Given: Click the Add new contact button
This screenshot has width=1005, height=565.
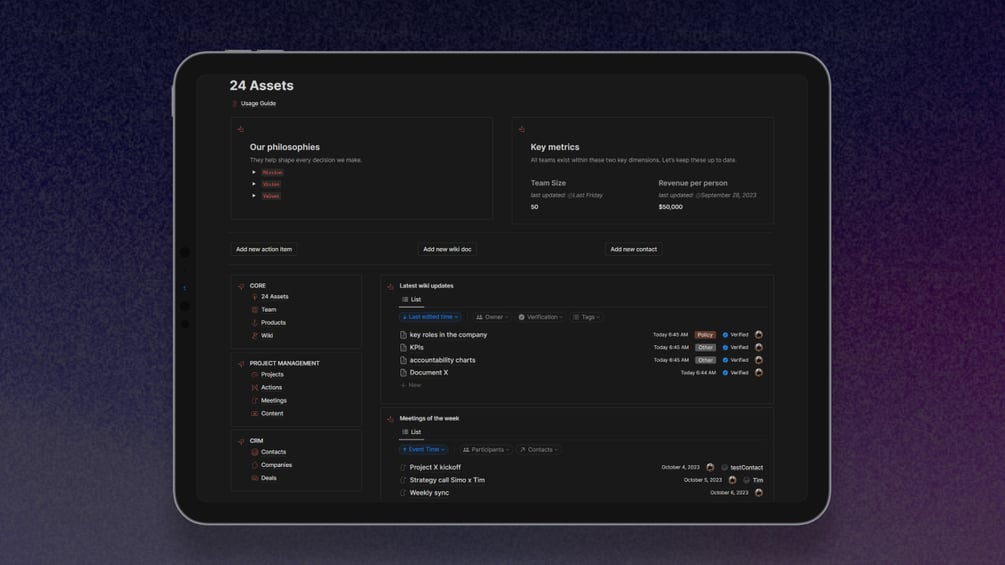Looking at the screenshot, I should pyautogui.click(x=633, y=249).
